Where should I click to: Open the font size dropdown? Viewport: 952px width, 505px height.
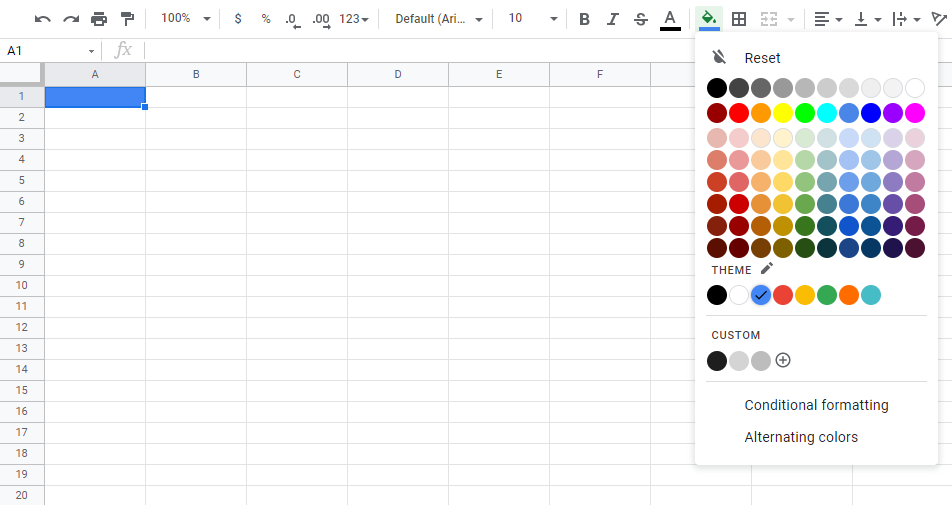click(528, 19)
